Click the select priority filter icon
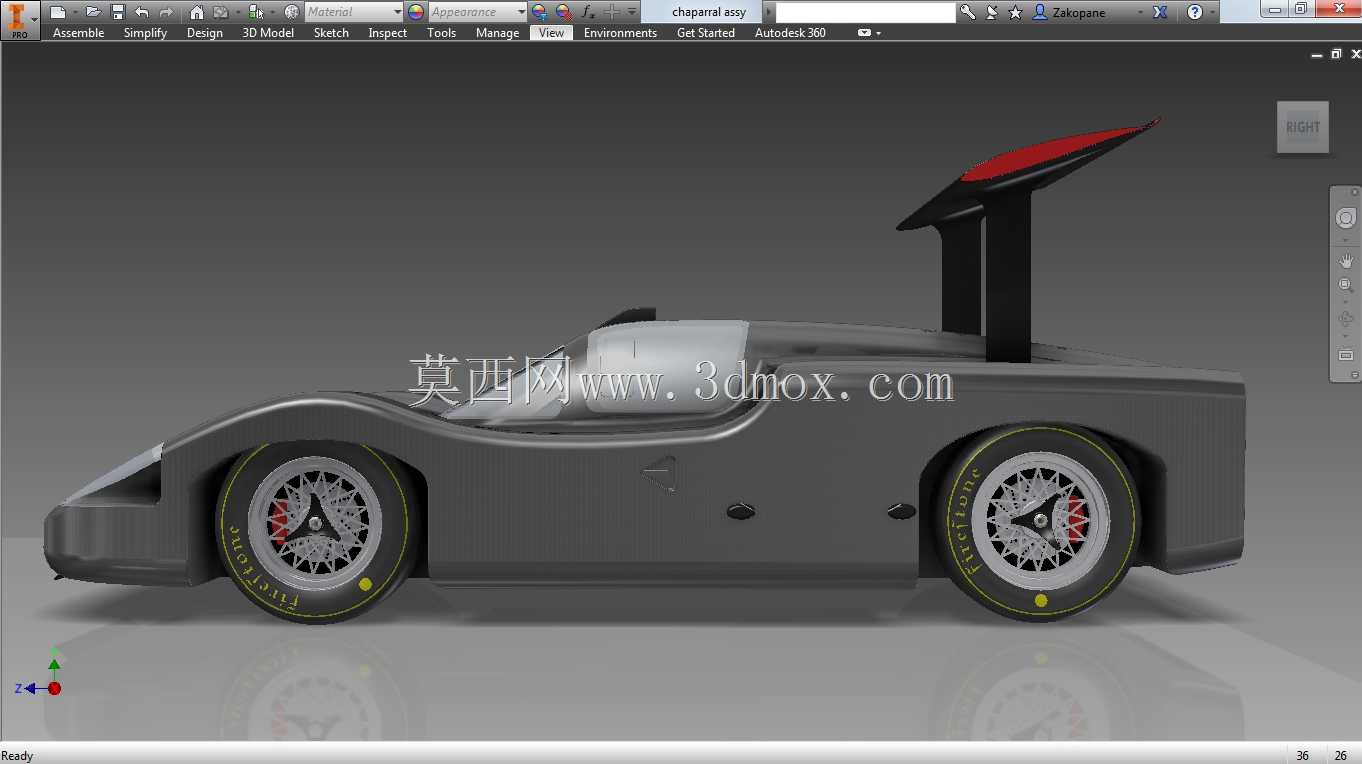 click(256, 12)
